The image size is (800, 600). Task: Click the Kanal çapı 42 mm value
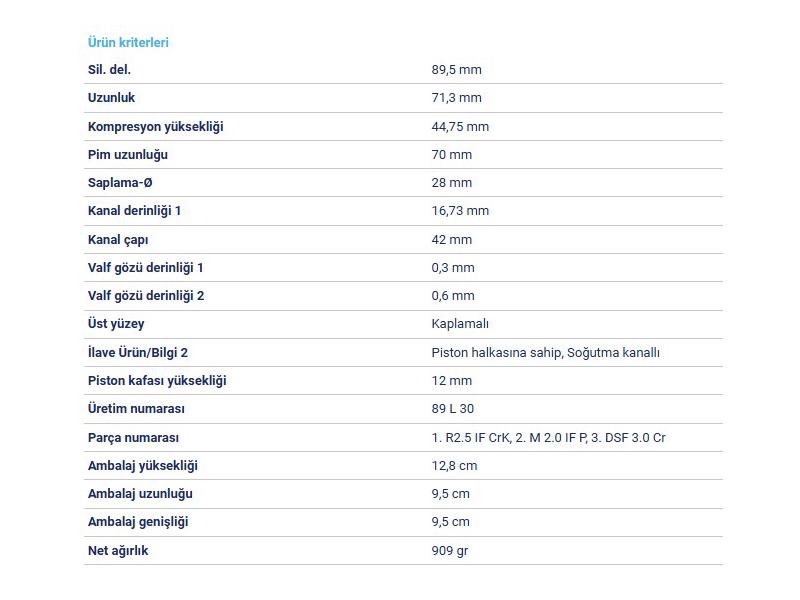452,240
